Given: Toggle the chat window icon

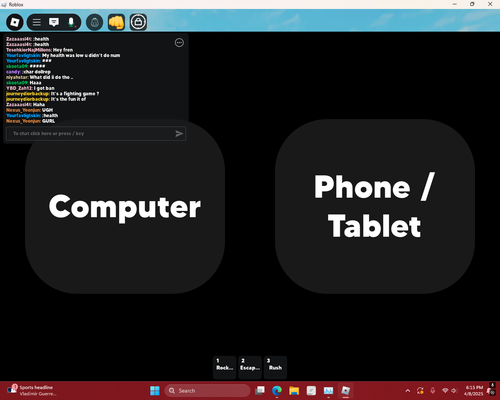Looking at the screenshot, I should click(54, 22).
